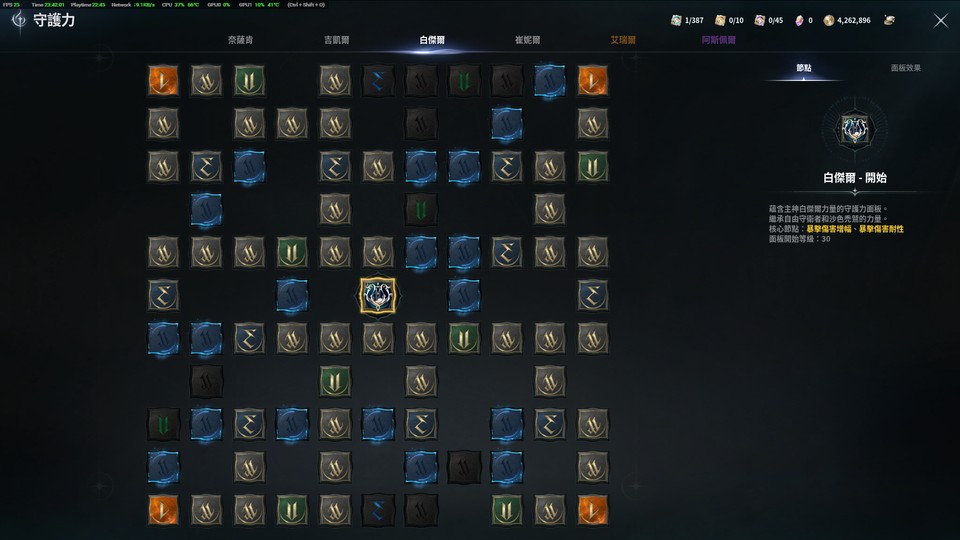Image resolution: width=960 pixels, height=540 pixels.
Task: Click the large node emblem above 白傑爾 - 開始
Action: tap(855, 129)
